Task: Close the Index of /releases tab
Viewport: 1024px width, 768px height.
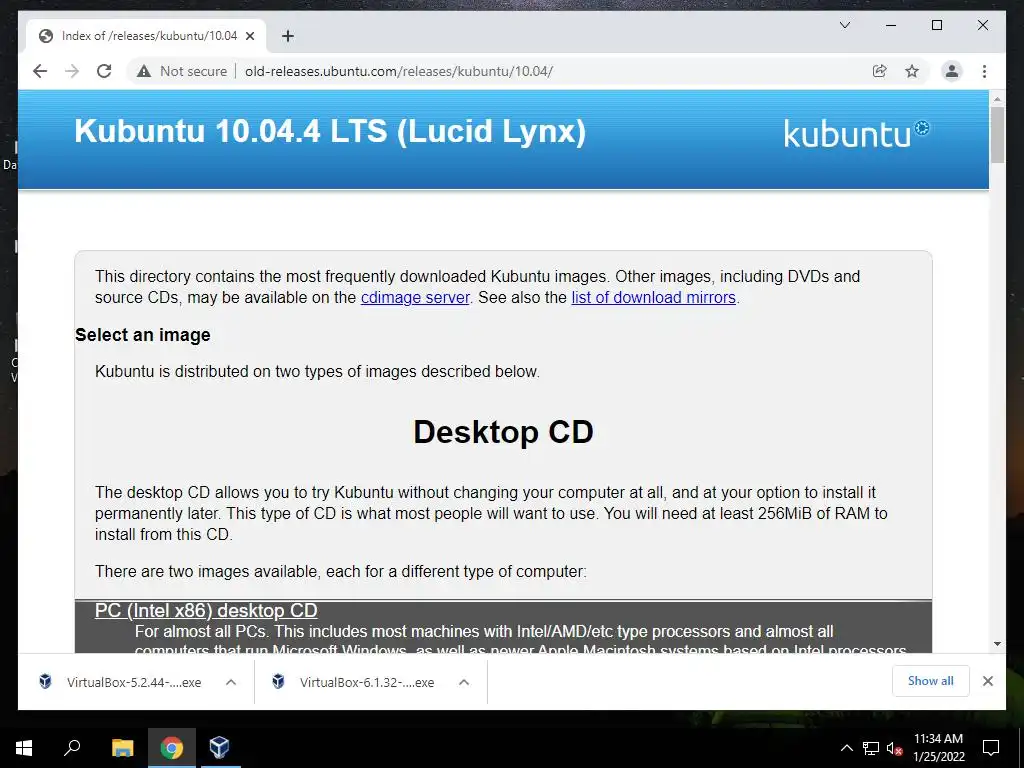Action: pyautogui.click(x=249, y=36)
